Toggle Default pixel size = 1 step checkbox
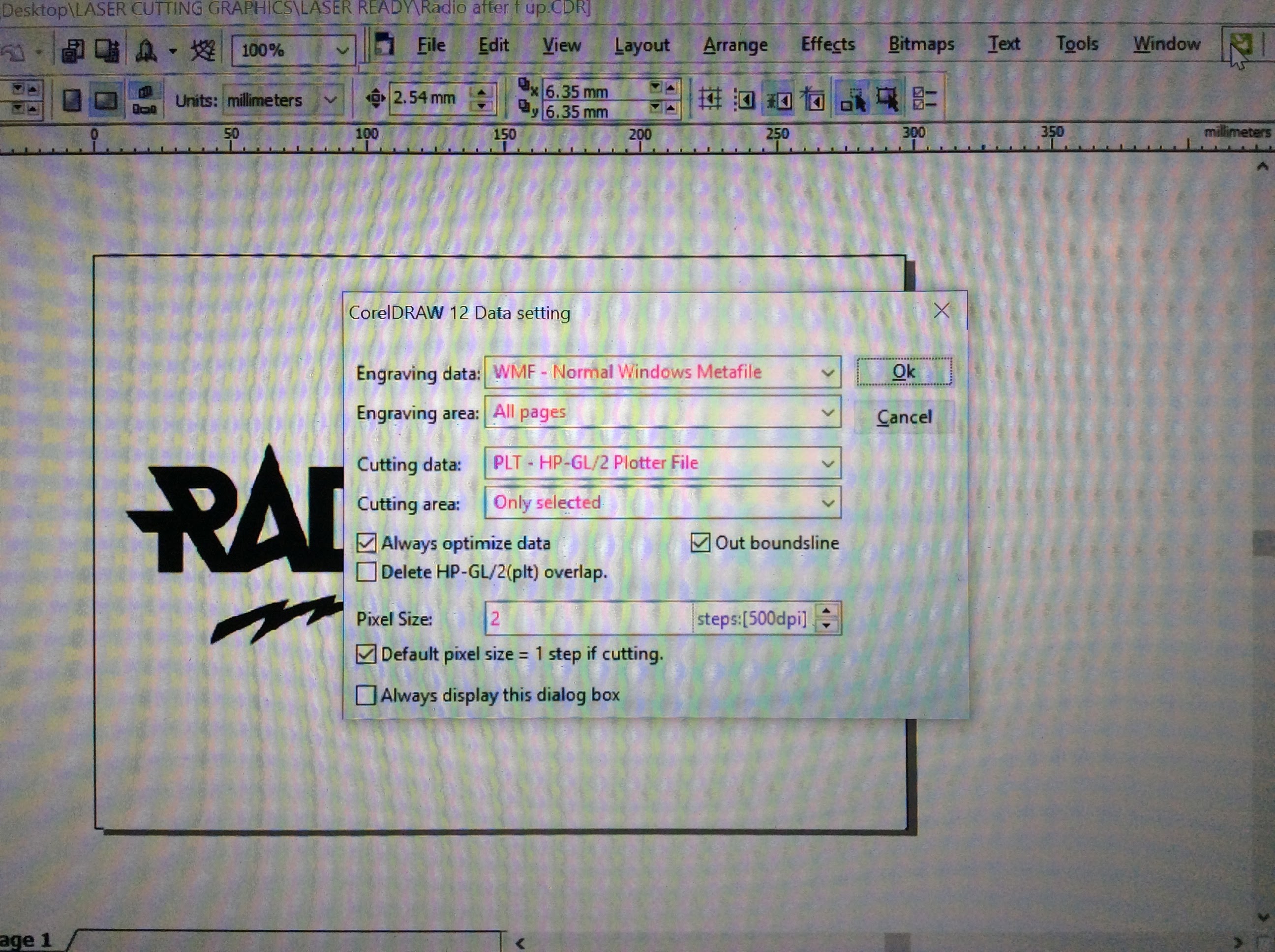The height and width of the screenshot is (952, 1275). [366, 654]
